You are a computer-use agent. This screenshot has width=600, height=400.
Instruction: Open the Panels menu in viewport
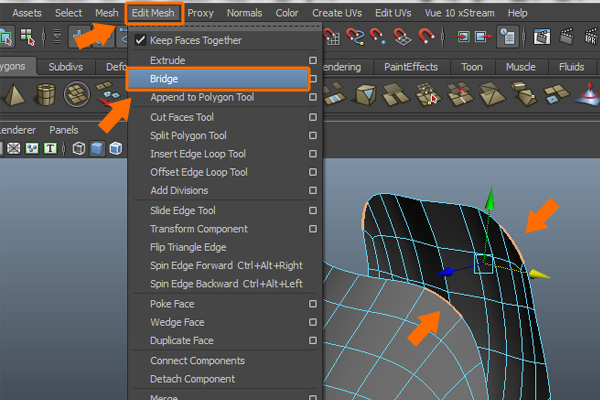pyautogui.click(x=64, y=130)
